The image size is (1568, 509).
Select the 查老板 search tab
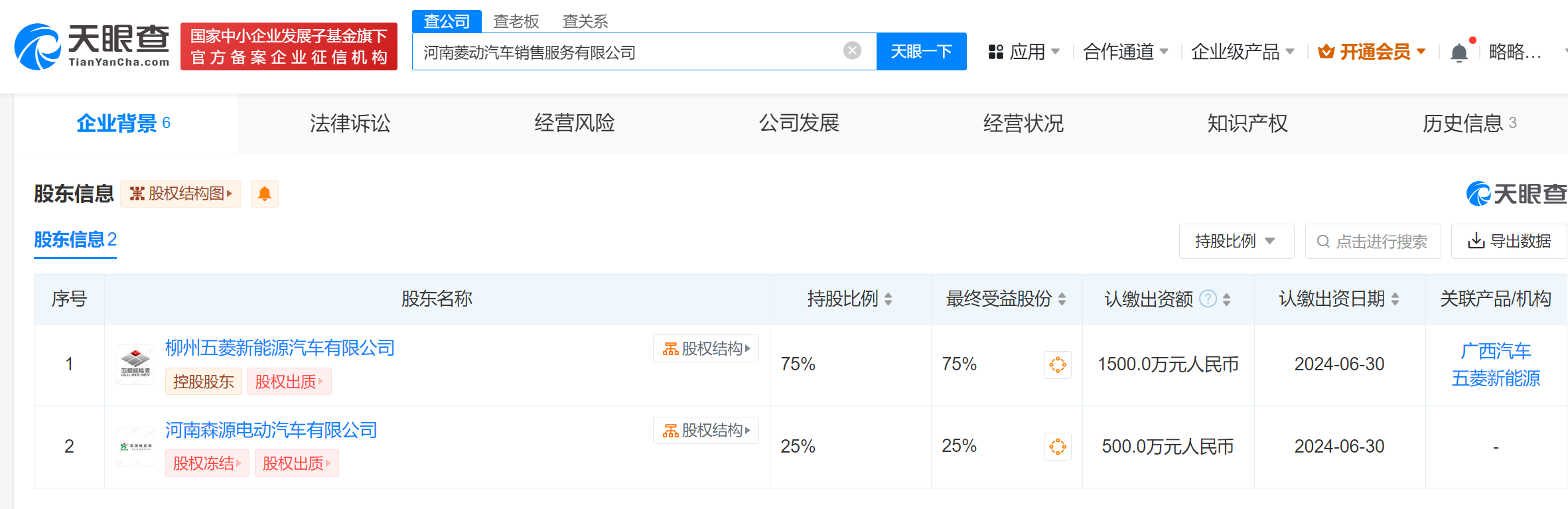(516, 21)
